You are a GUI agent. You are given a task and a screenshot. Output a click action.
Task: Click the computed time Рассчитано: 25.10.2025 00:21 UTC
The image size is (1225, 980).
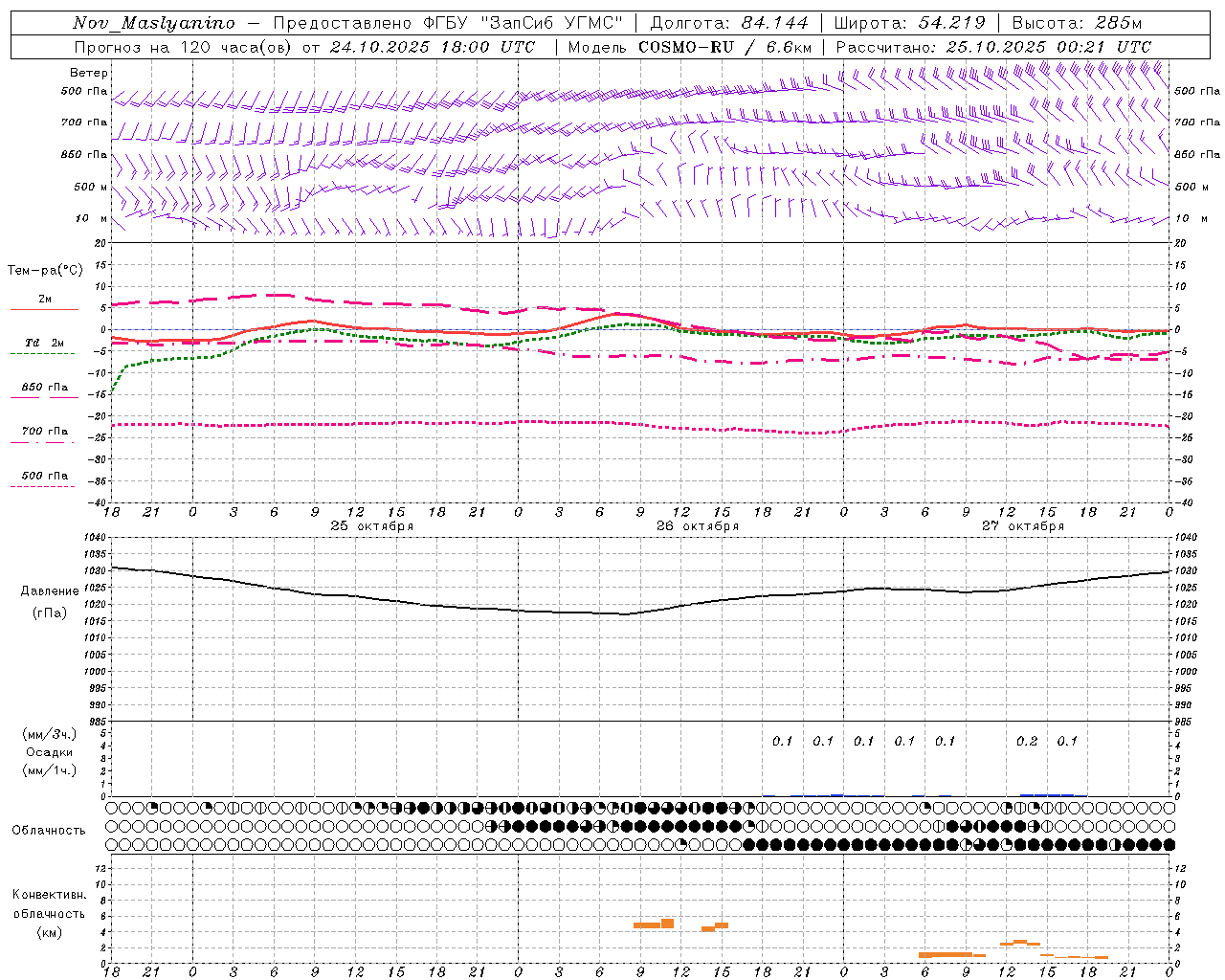993,47
